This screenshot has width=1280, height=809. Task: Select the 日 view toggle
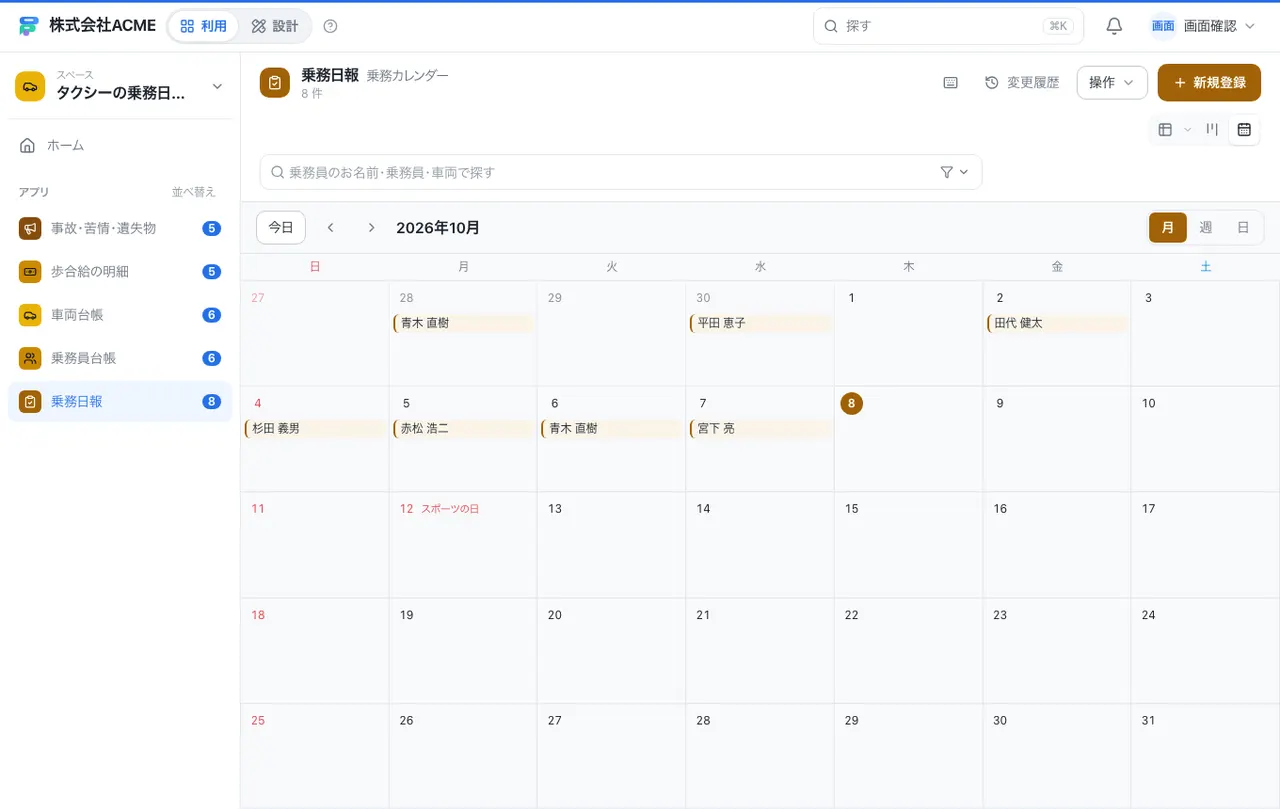[1243, 228]
